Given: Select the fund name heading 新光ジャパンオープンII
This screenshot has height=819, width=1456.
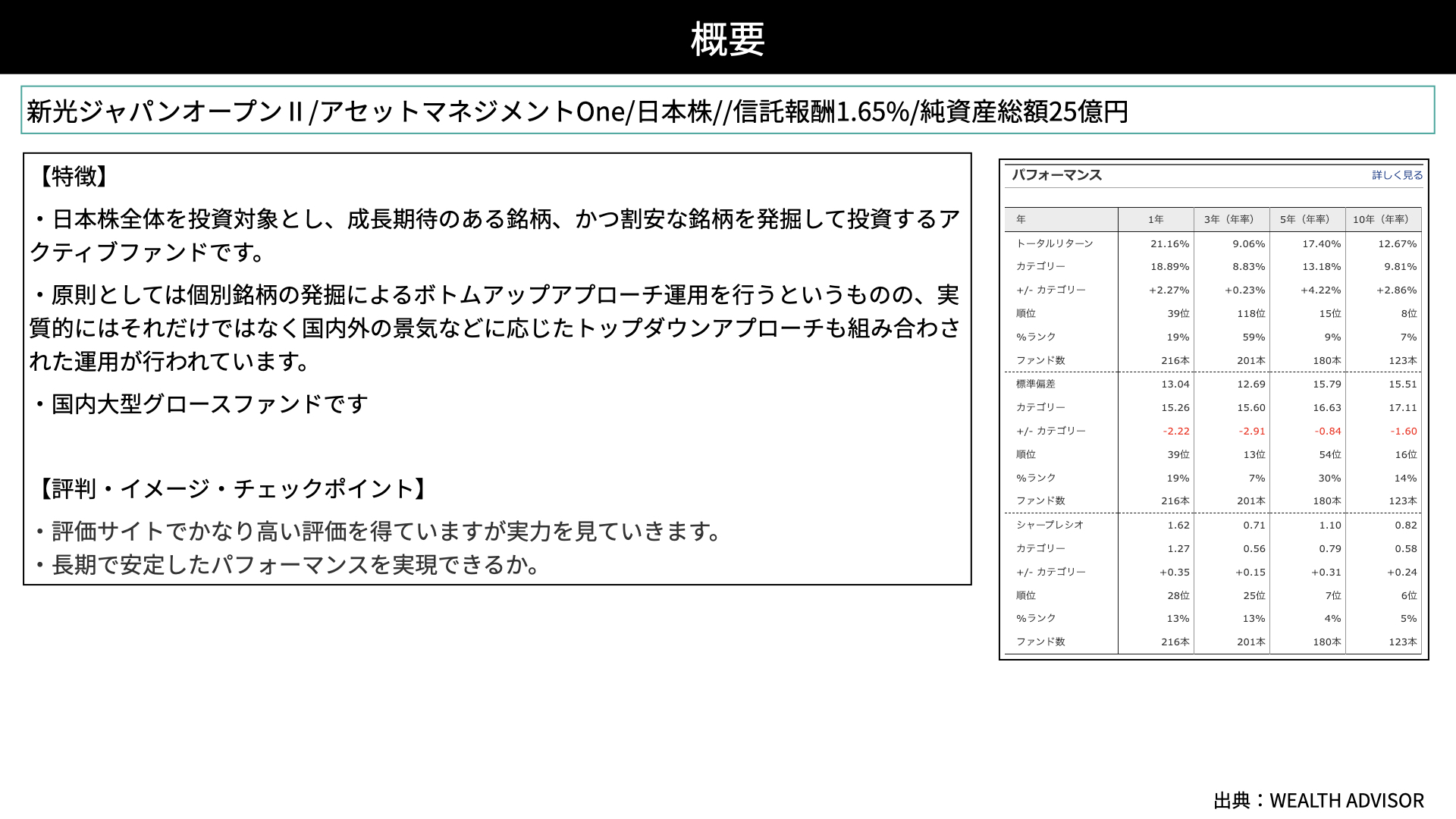Looking at the screenshot, I should coord(165,111).
